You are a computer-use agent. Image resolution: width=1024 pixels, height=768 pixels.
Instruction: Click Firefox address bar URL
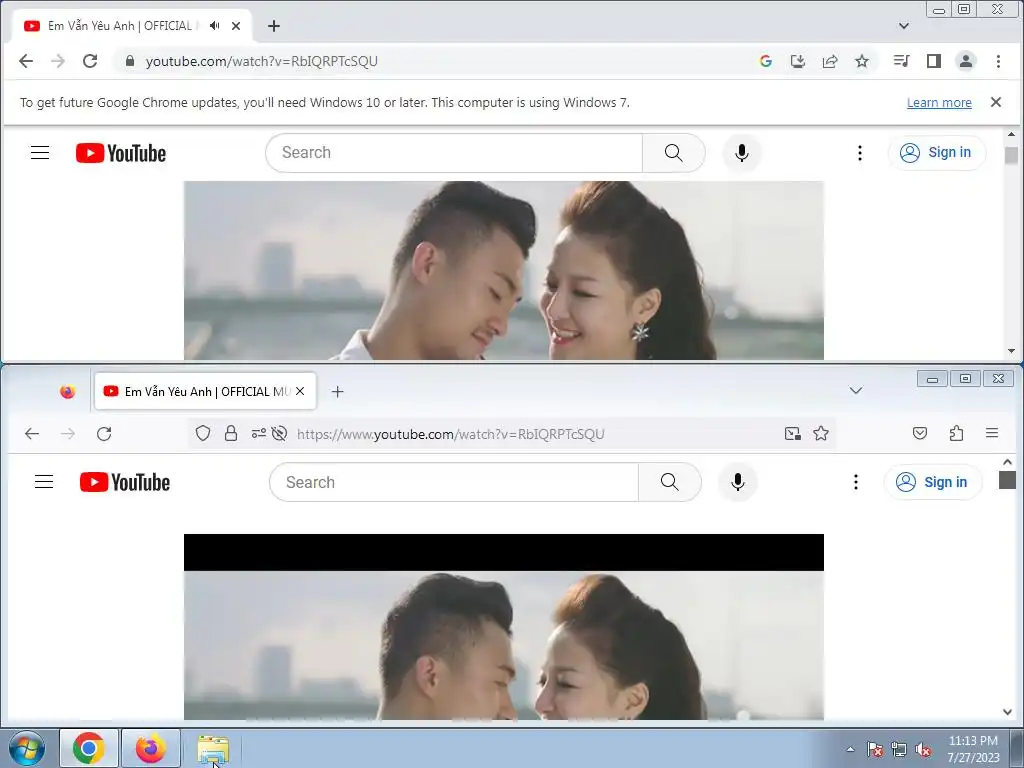coord(451,434)
